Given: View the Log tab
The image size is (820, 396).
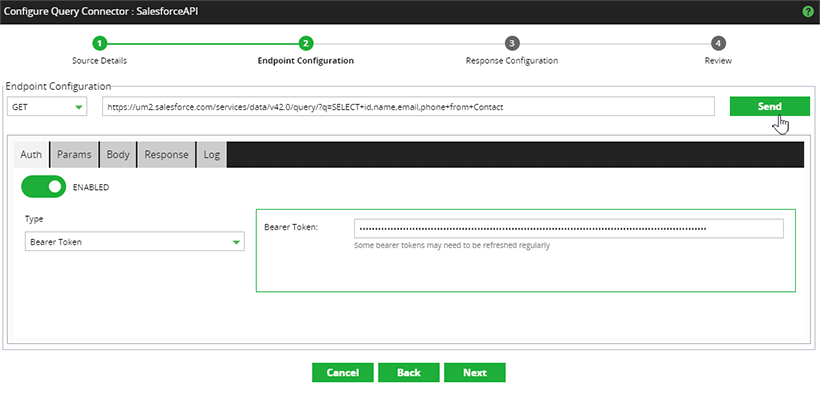Looking at the screenshot, I should pyautogui.click(x=212, y=154).
